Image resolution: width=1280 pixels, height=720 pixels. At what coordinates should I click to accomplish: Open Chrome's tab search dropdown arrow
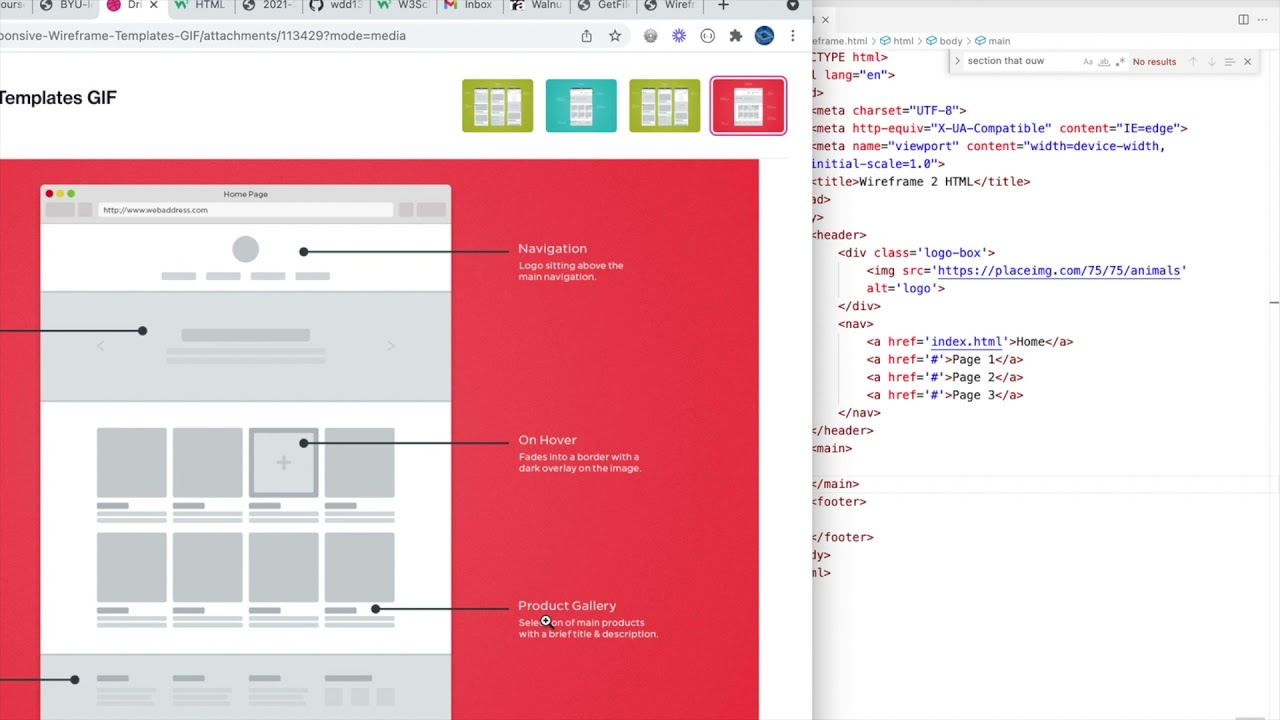click(x=793, y=5)
